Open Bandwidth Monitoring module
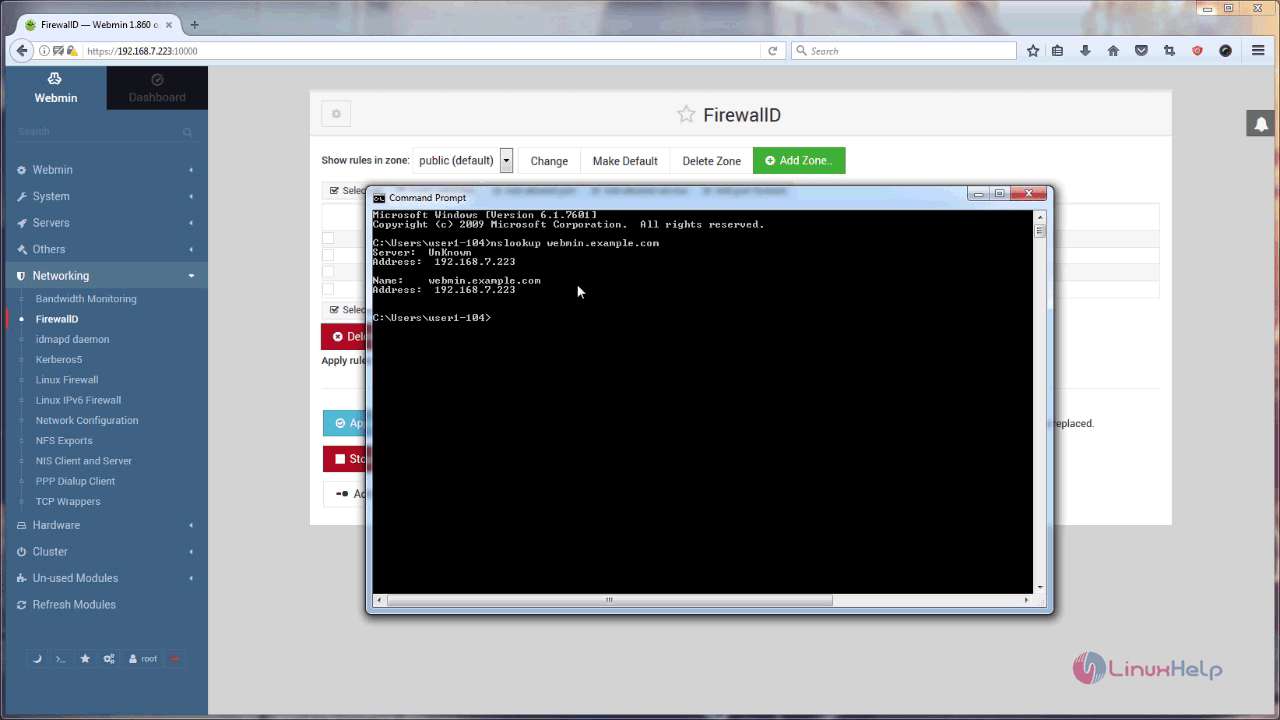The height and width of the screenshot is (720, 1280). pos(86,299)
